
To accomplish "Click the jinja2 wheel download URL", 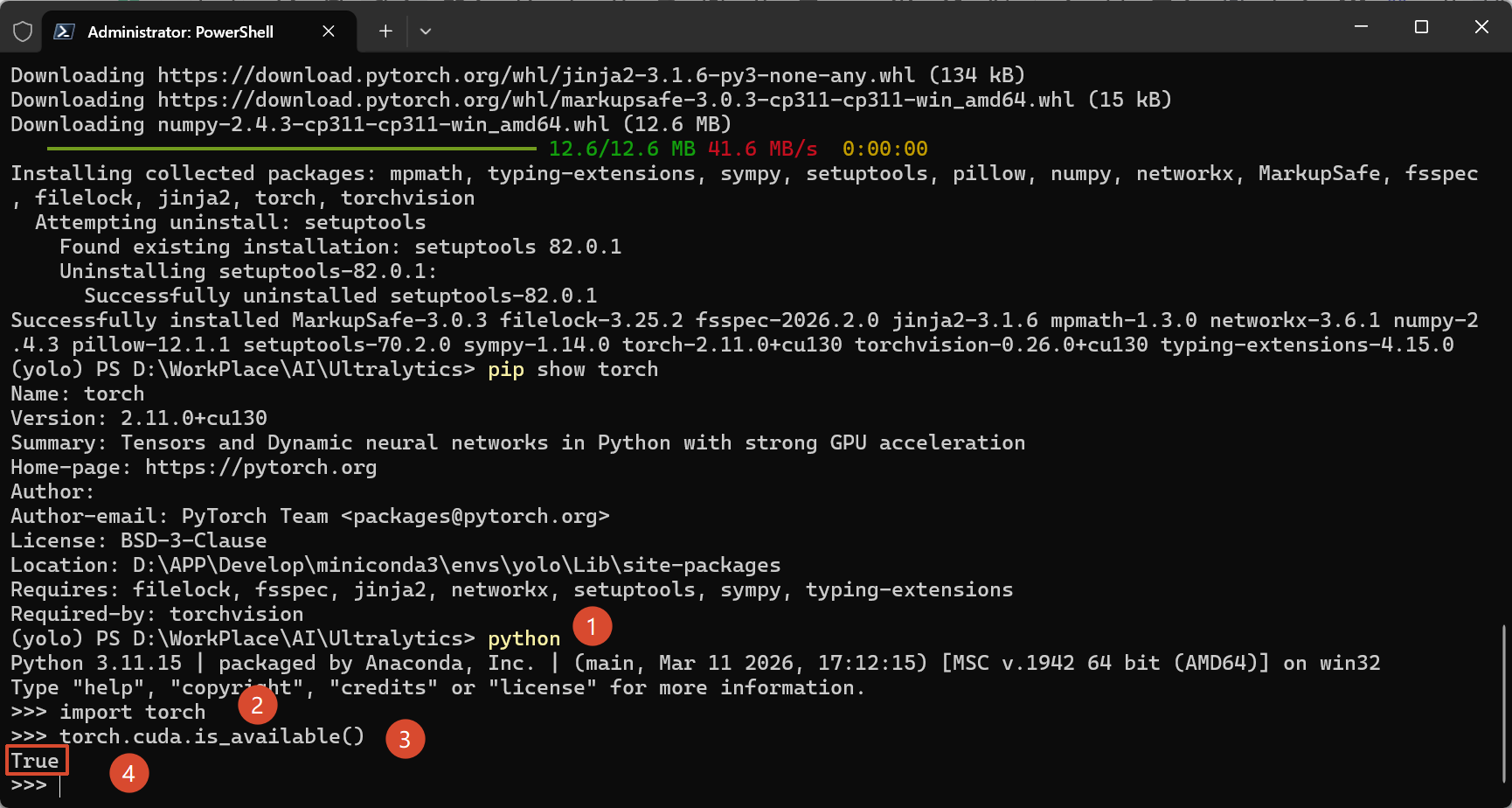I will (536, 75).
